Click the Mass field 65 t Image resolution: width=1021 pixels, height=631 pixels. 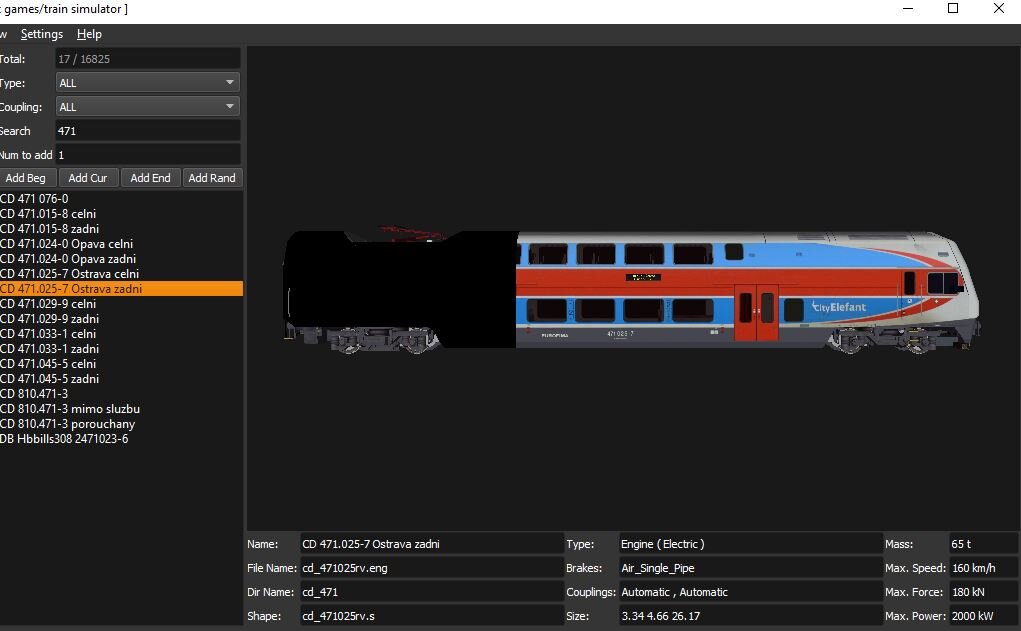coord(983,544)
